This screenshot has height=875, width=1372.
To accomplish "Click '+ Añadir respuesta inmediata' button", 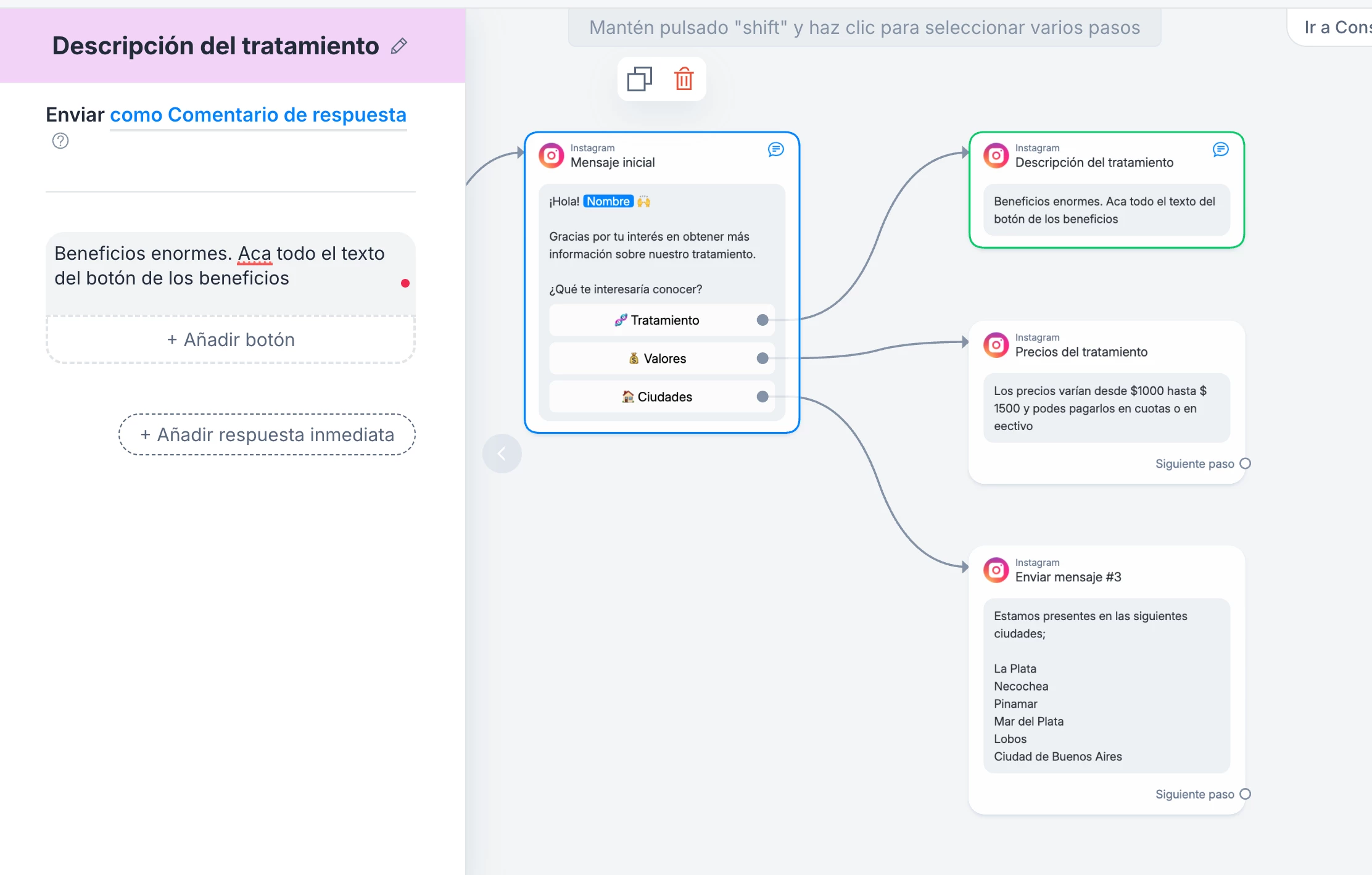I will [x=267, y=434].
